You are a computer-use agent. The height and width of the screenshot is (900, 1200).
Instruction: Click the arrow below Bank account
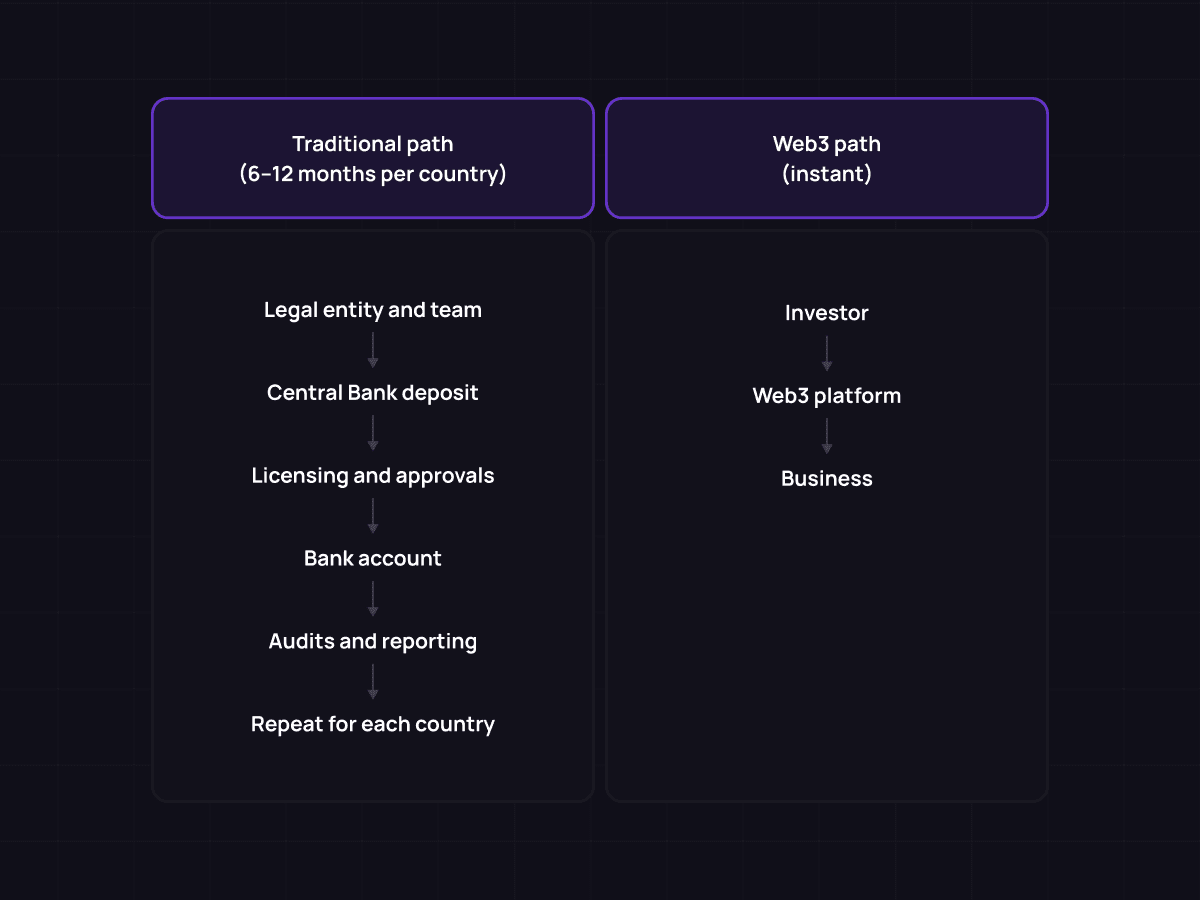pos(373,599)
